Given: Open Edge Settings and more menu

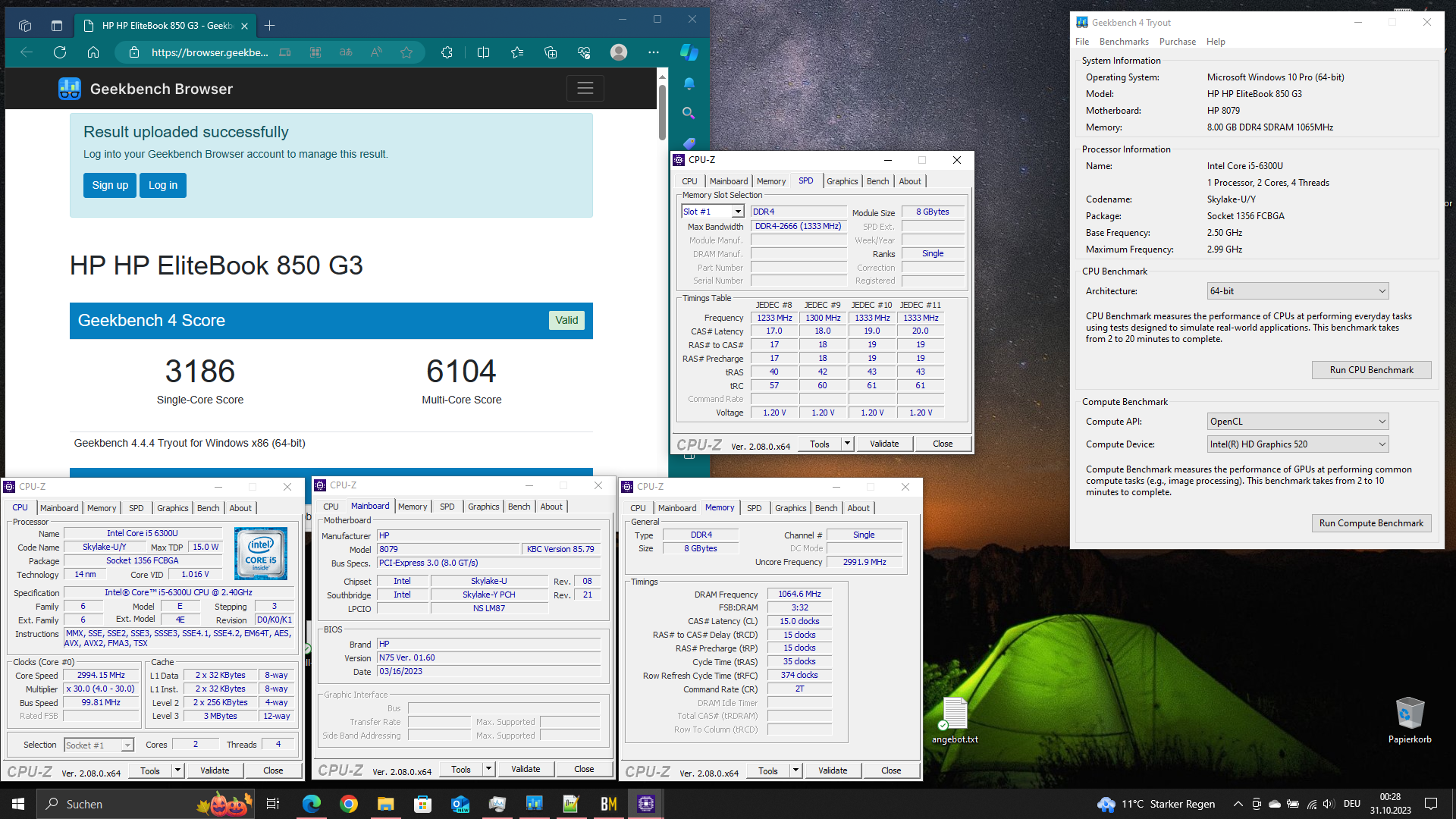Looking at the screenshot, I should (x=654, y=52).
